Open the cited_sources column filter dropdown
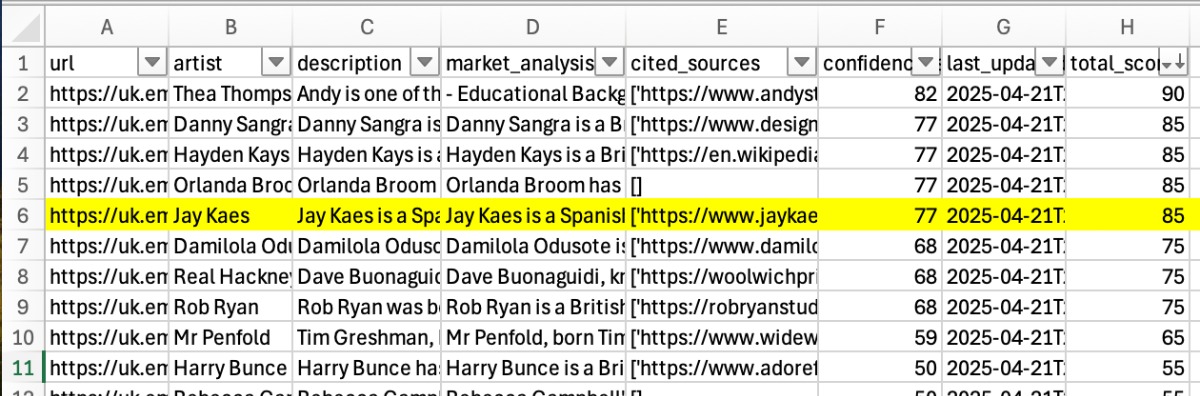1200x396 pixels. [801, 63]
